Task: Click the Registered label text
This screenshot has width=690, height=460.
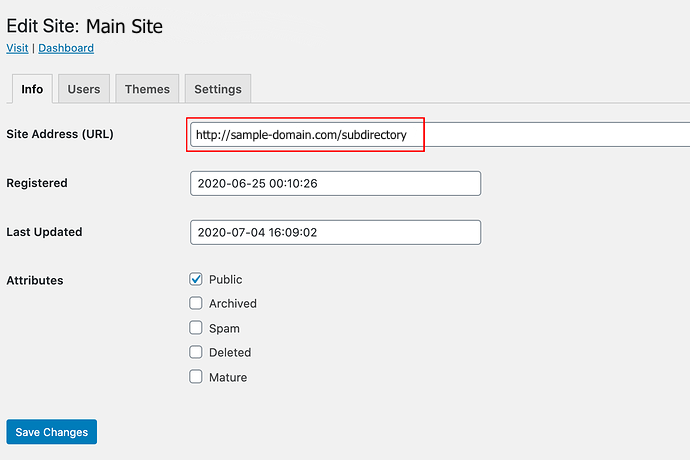Action: [x=37, y=183]
